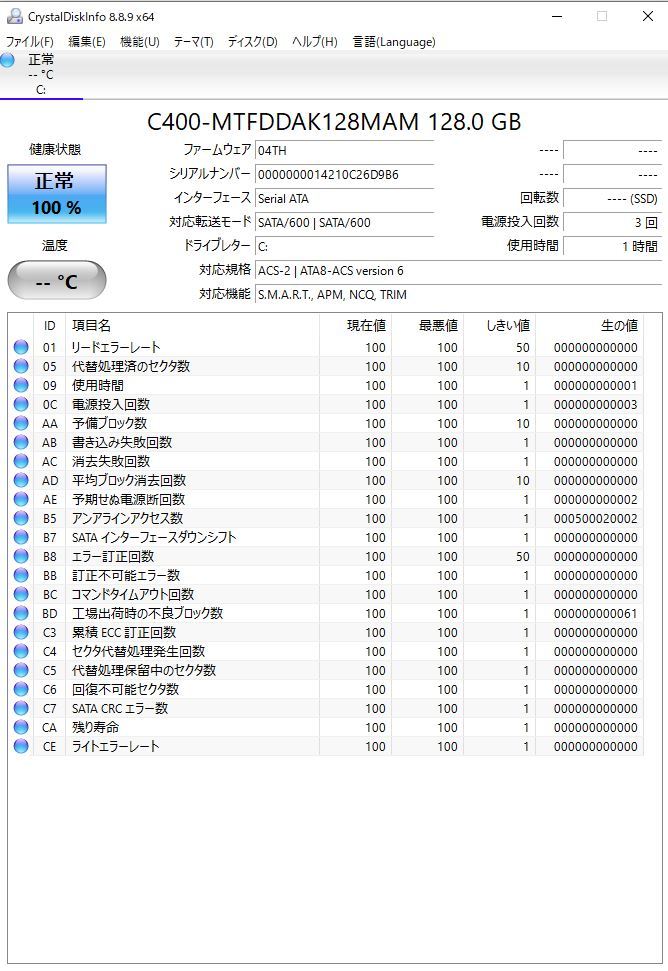668x971 pixels.
Task: Close the CrystalDiskInfo window
Action: (648, 16)
